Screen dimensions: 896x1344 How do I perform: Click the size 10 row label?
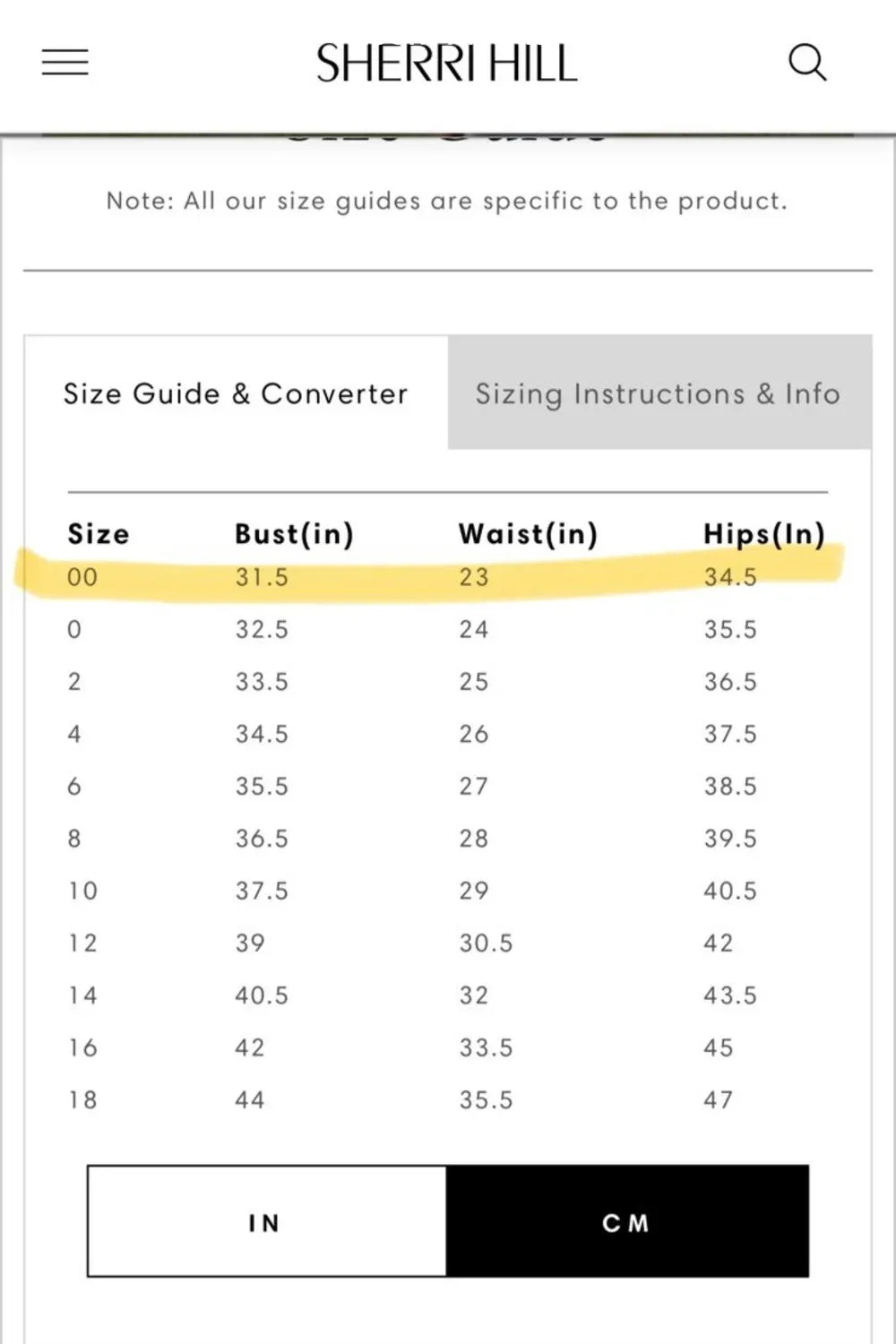[82, 891]
